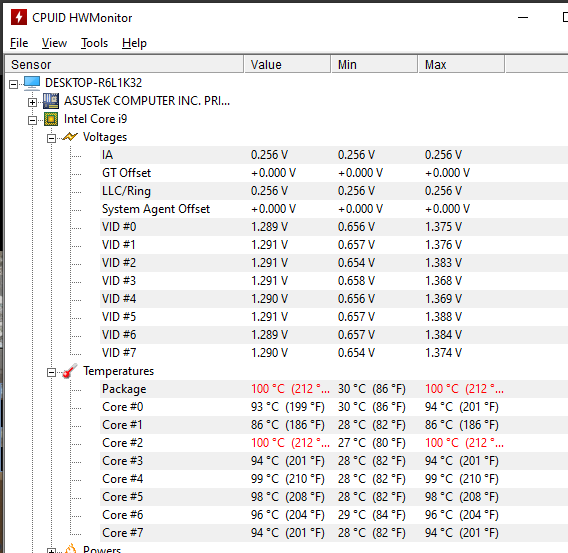The image size is (568, 553).
Task: Select the VID #2 row
Action: click(x=333, y=263)
